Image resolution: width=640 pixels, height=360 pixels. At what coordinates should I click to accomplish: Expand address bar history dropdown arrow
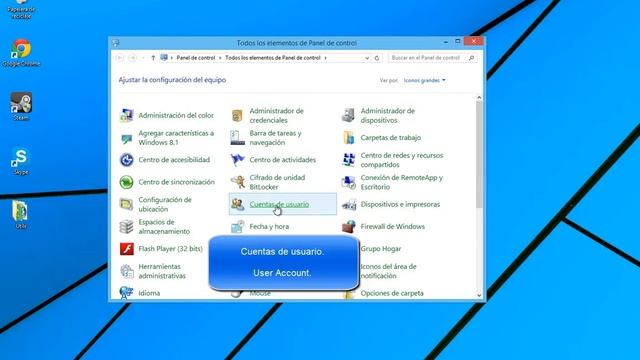(x=367, y=58)
